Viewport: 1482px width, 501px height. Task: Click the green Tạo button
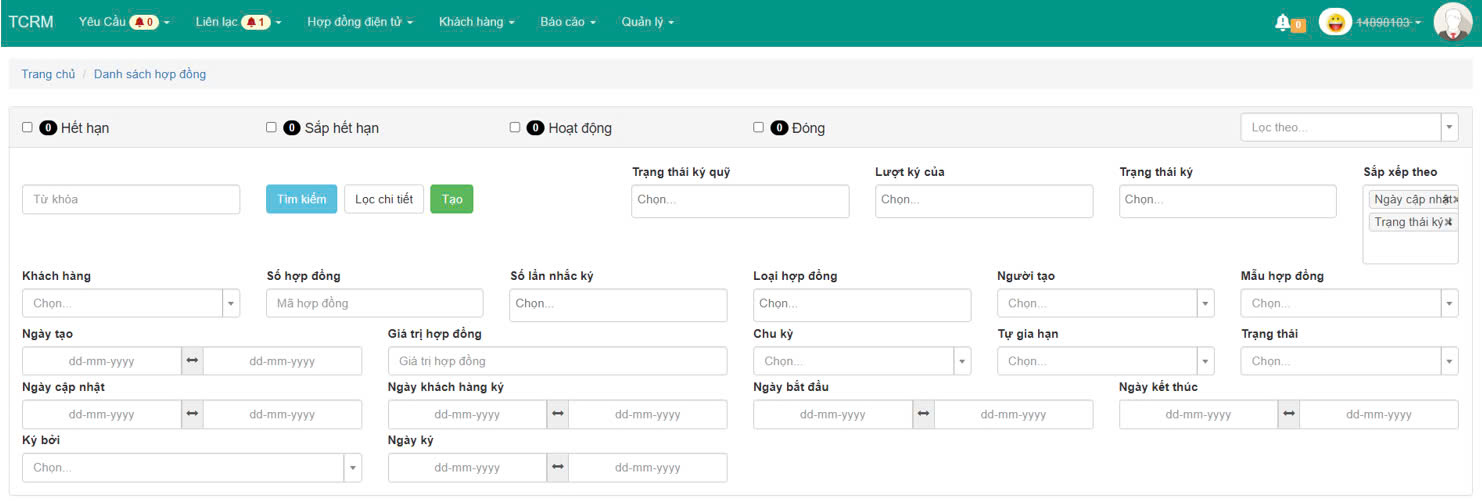point(452,199)
